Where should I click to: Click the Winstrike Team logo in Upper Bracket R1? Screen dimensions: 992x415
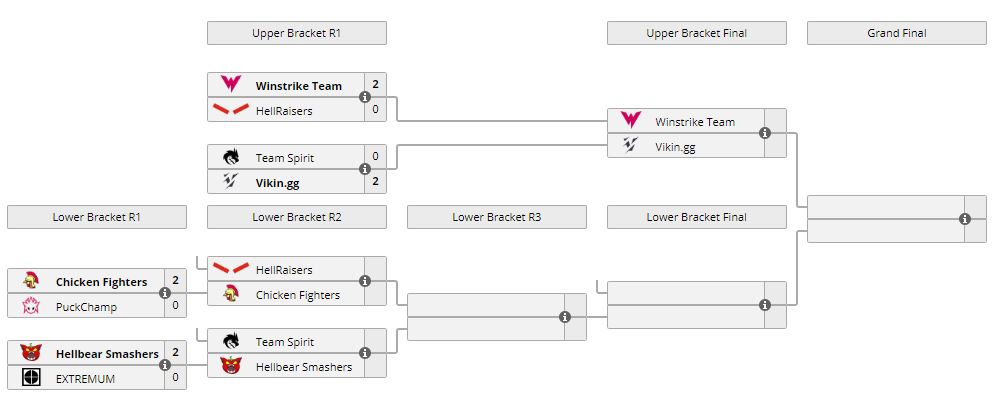click(x=231, y=85)
